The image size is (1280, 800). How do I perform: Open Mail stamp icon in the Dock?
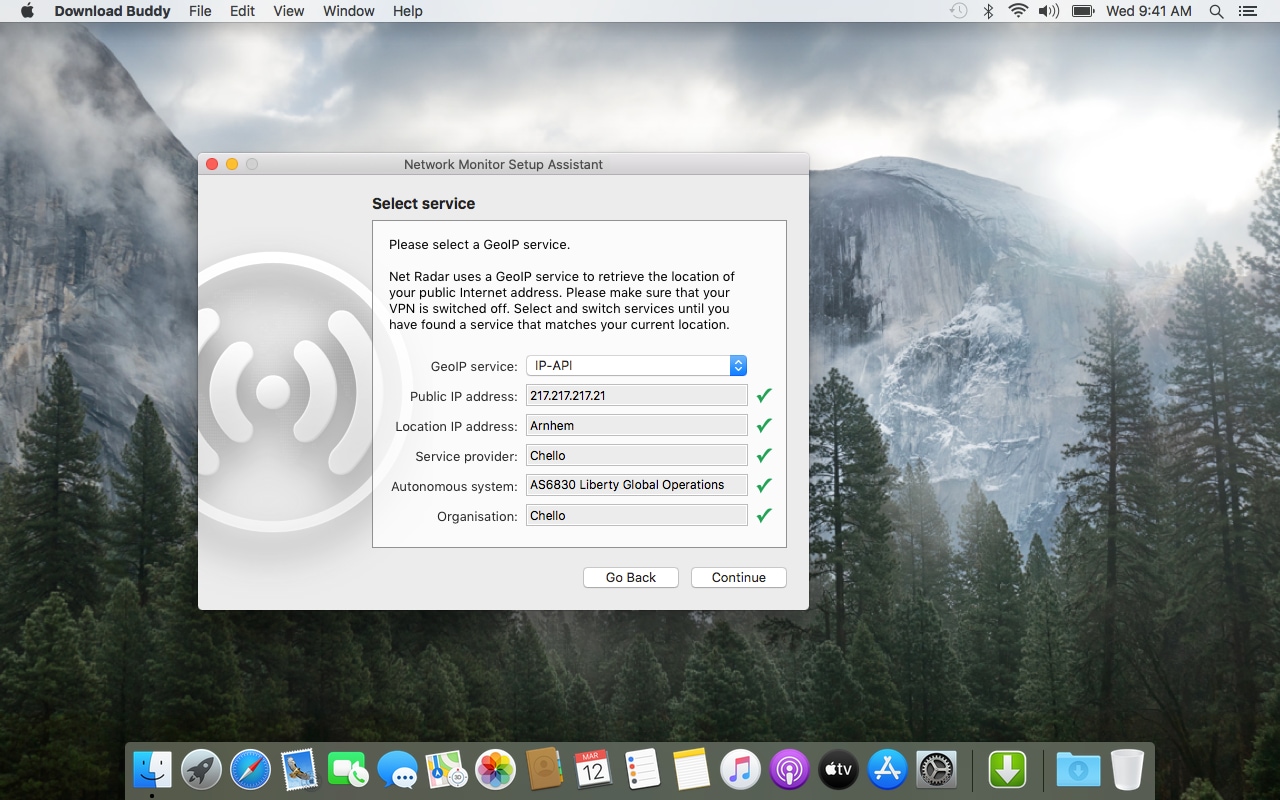[x=299, y=770]
